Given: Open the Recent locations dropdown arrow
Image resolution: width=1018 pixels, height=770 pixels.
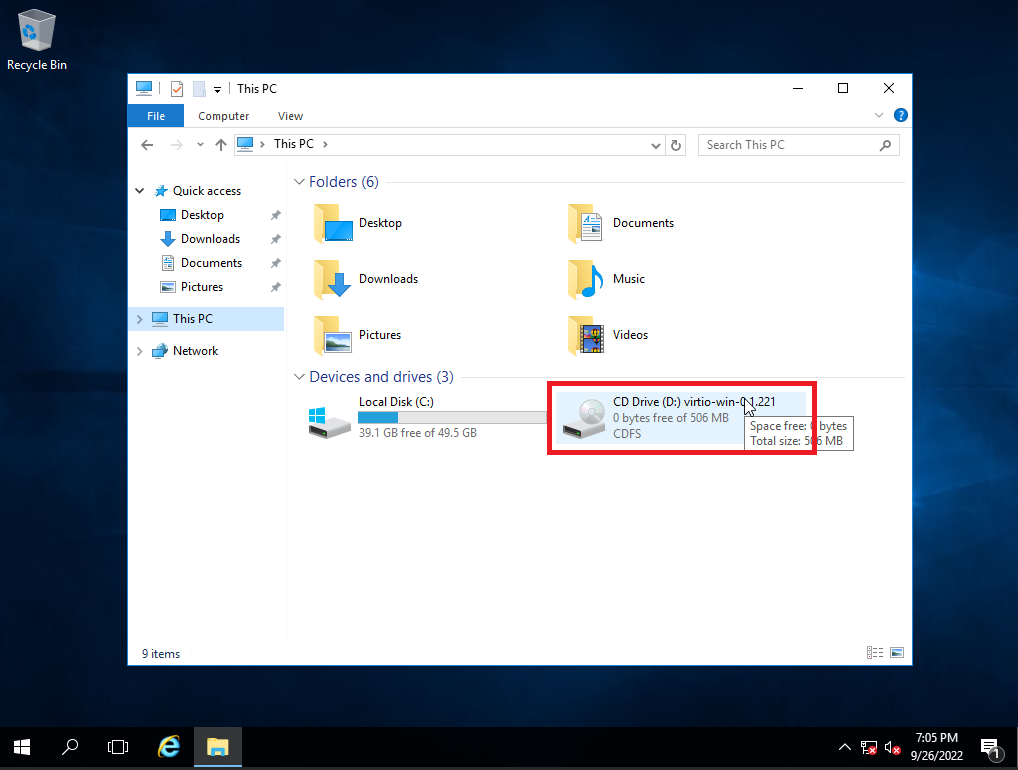Looking at the screenshot, I should pyautogui.click(x=200, y=145).
